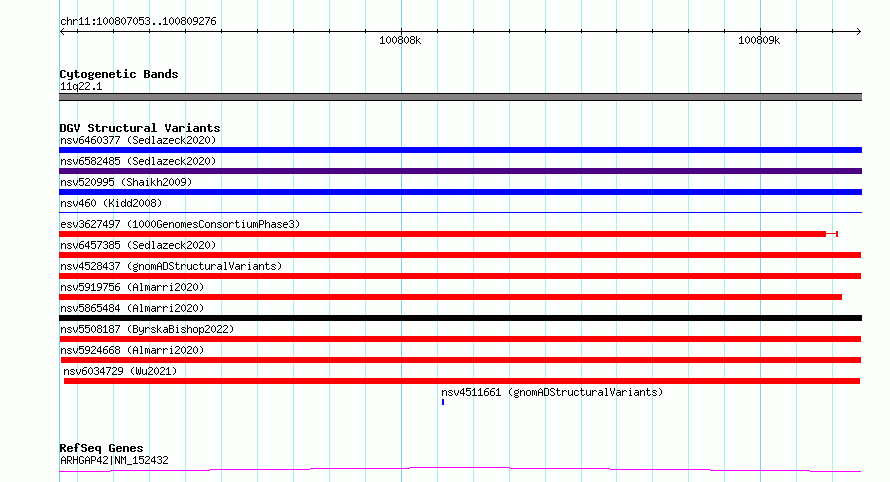Viewport: 890px width, 482px height.
Task: Click the thin blue nsv460 variant line
Action: click(x=460, y=212)
